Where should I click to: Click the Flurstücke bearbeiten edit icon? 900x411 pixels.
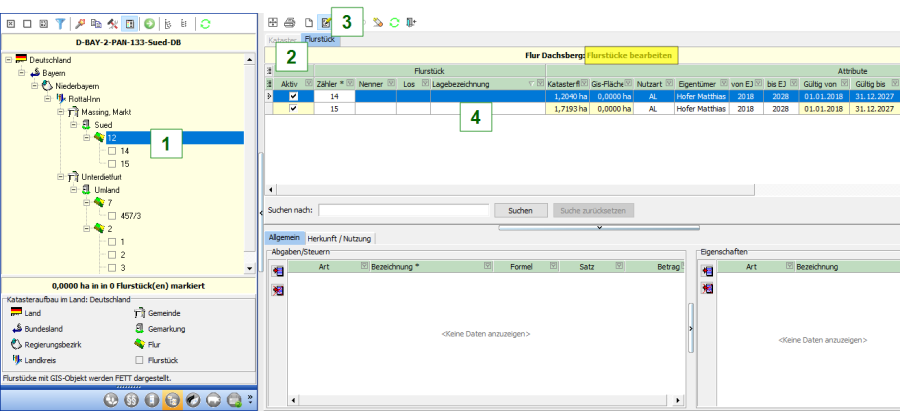click(x=325, y=22)
